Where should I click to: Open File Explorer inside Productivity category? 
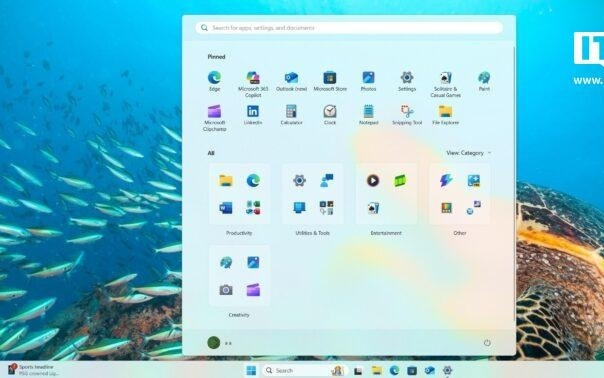pos(226,180)
